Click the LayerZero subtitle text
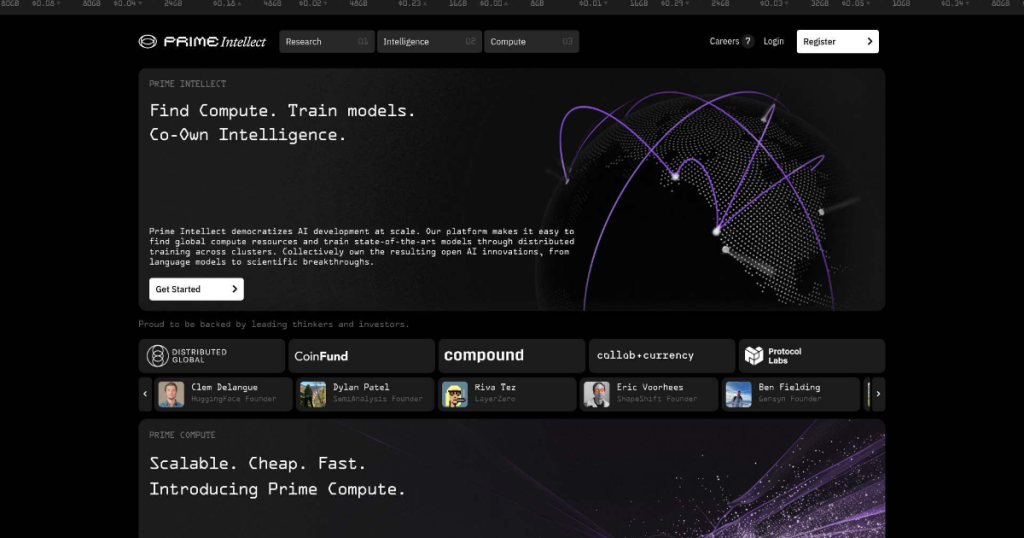The width and height of the screenshot is (1024, 538). (494, 399)
